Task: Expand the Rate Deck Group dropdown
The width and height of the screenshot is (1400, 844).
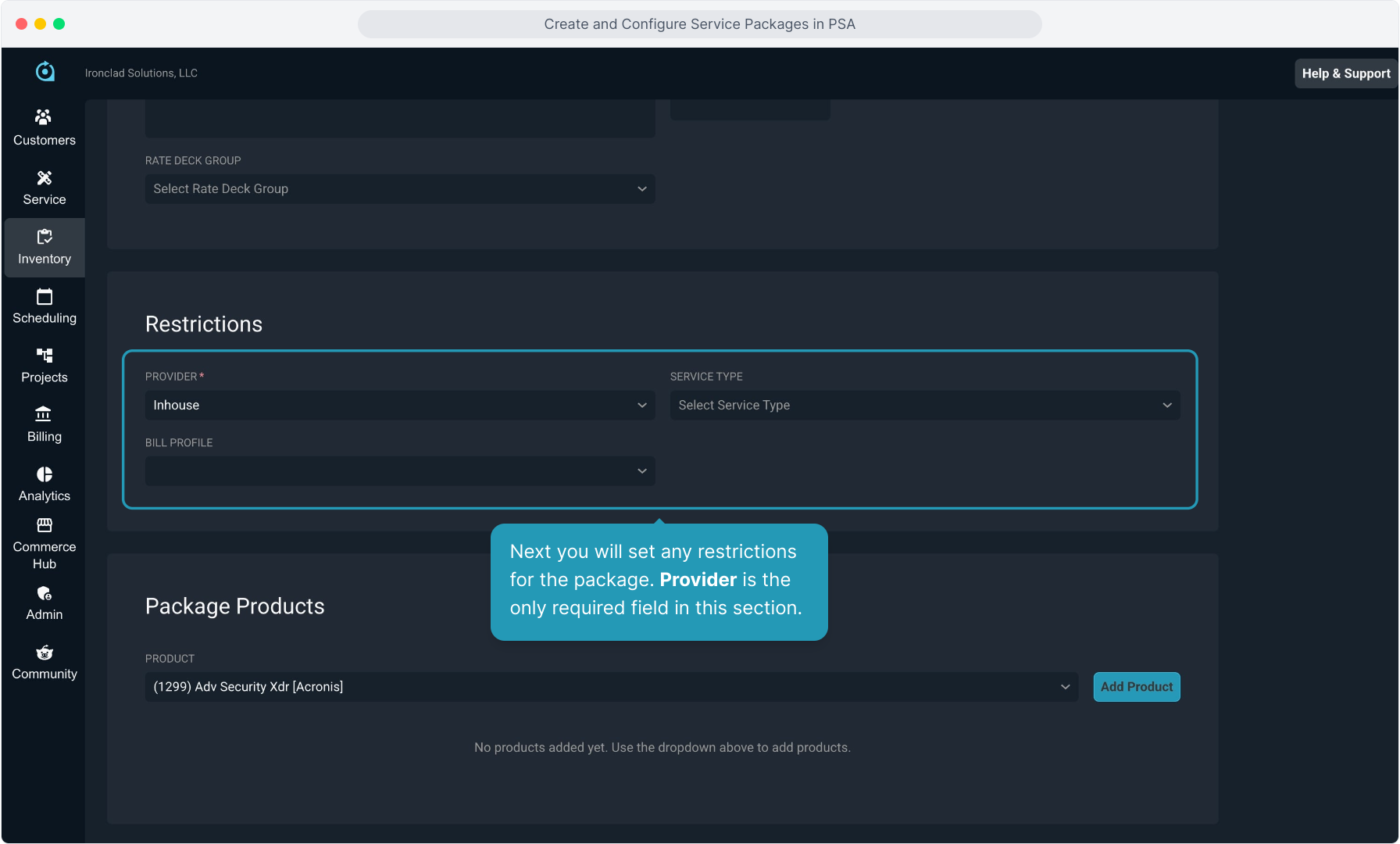Action: click(x=399, y=189)
